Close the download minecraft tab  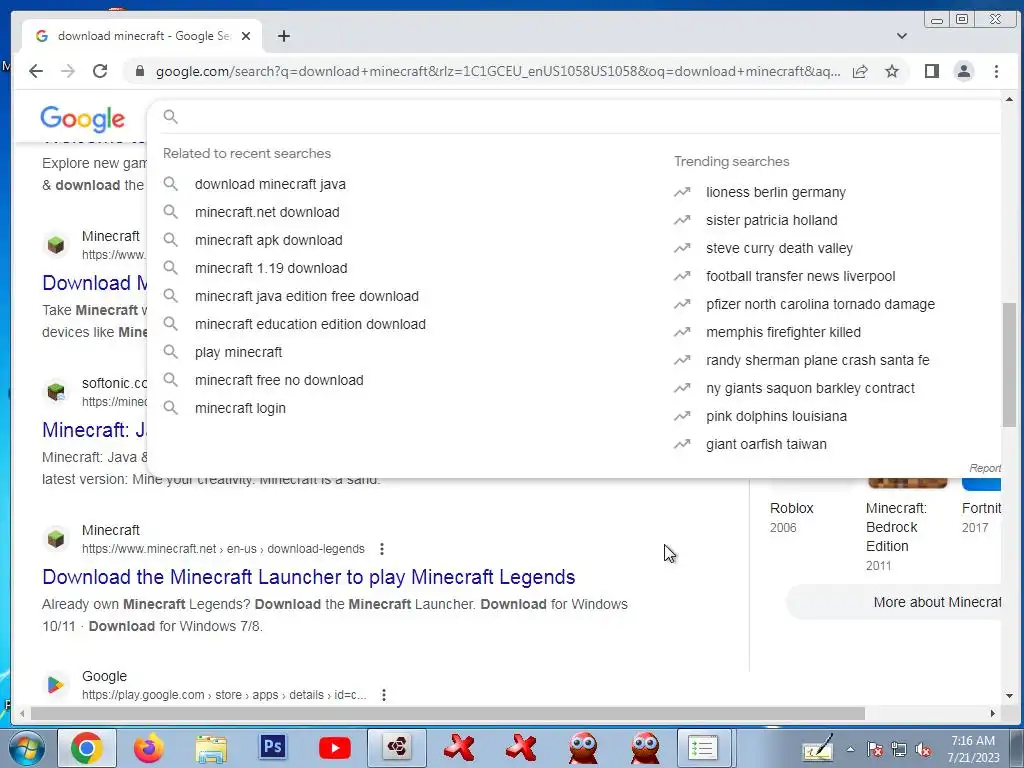click(x=246, y=36)
